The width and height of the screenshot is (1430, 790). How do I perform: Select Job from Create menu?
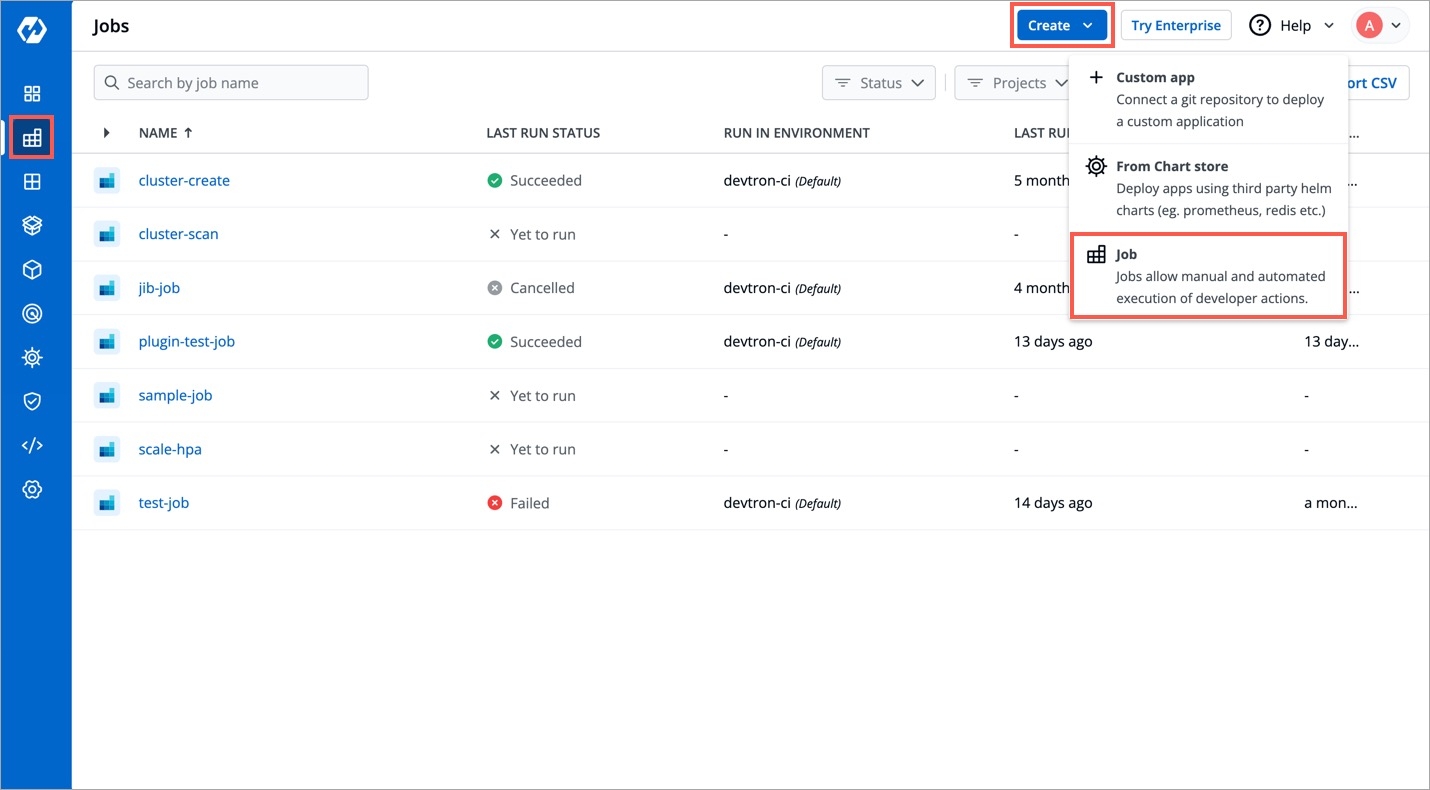click(1208, 276)
